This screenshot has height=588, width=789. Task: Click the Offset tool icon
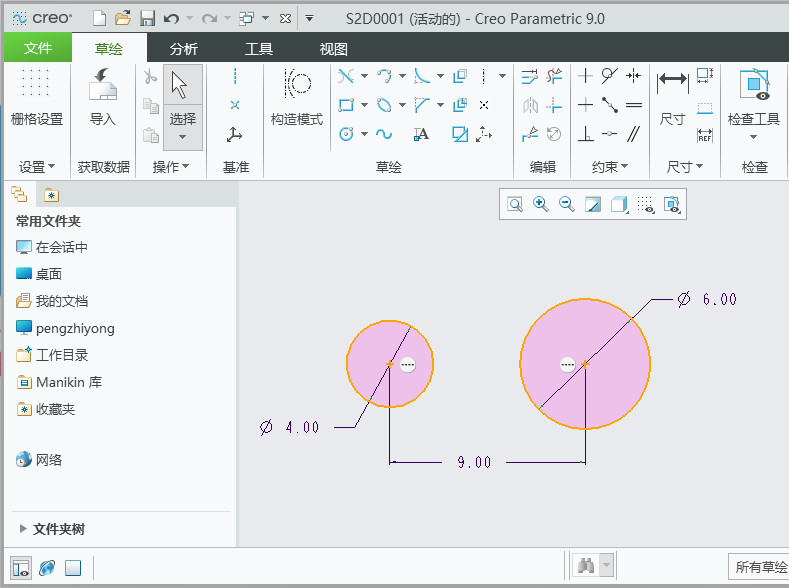click(x=460, y=76)
